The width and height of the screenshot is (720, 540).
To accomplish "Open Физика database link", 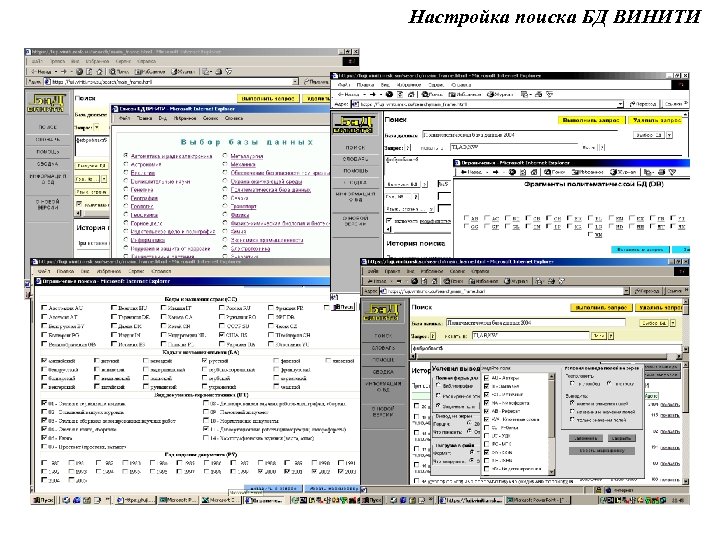I will [240, 214].
